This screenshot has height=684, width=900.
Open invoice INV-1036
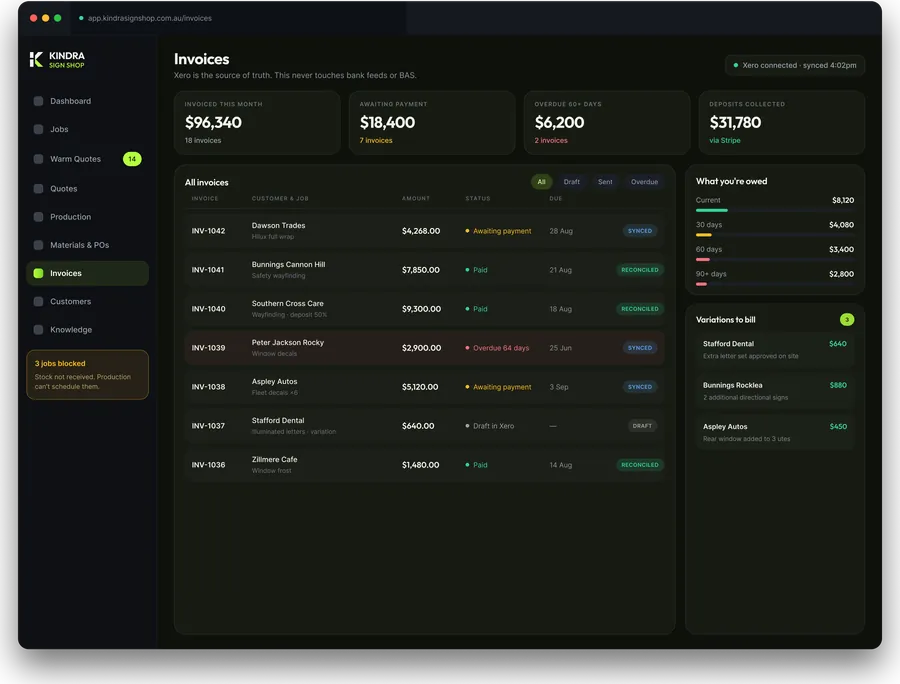coord(425,465)
